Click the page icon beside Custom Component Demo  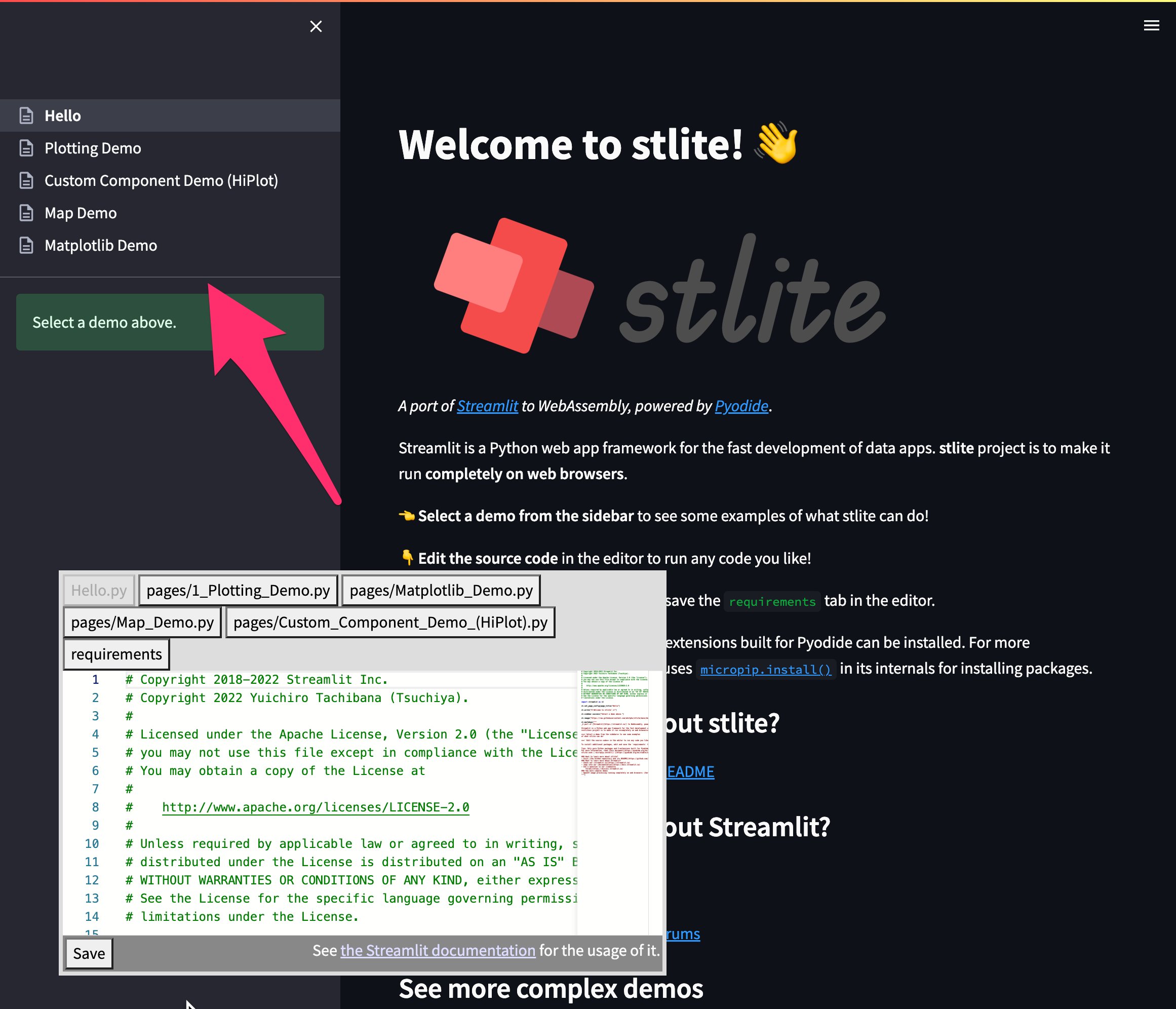coord(26,180)
